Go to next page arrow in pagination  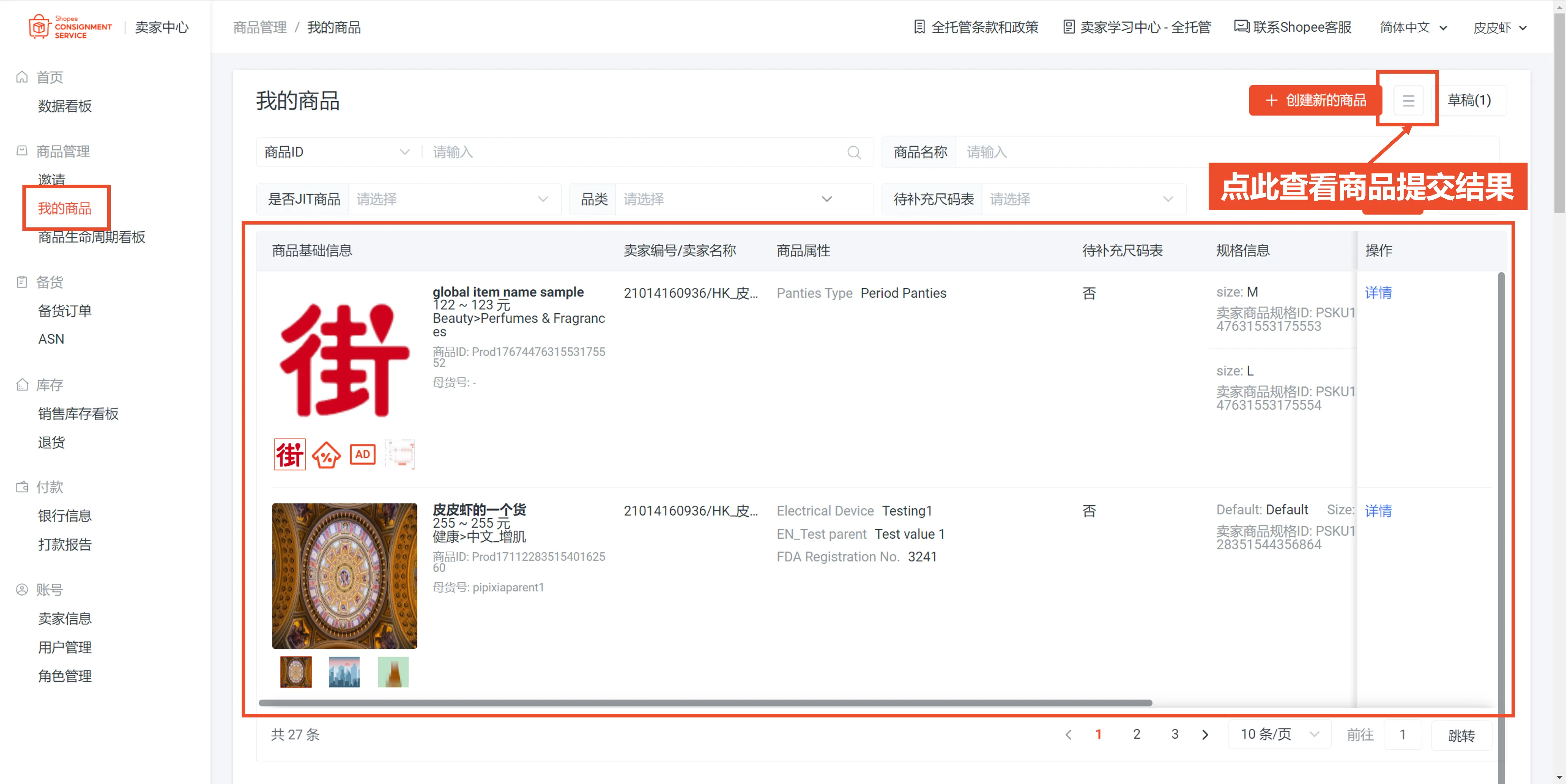click(1205, 735)
